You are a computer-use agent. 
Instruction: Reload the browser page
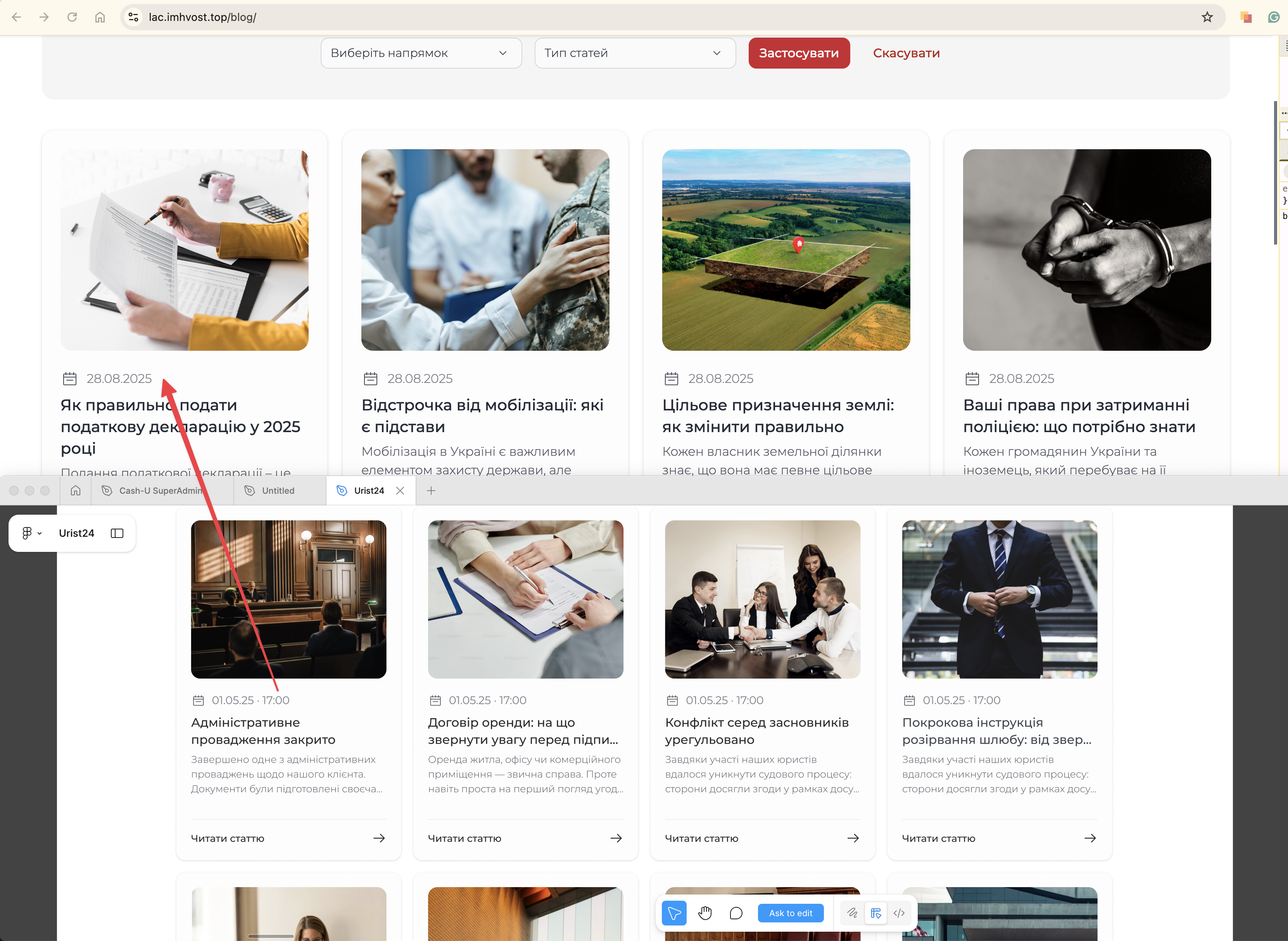pyautogui.click(x=72, y=17)
